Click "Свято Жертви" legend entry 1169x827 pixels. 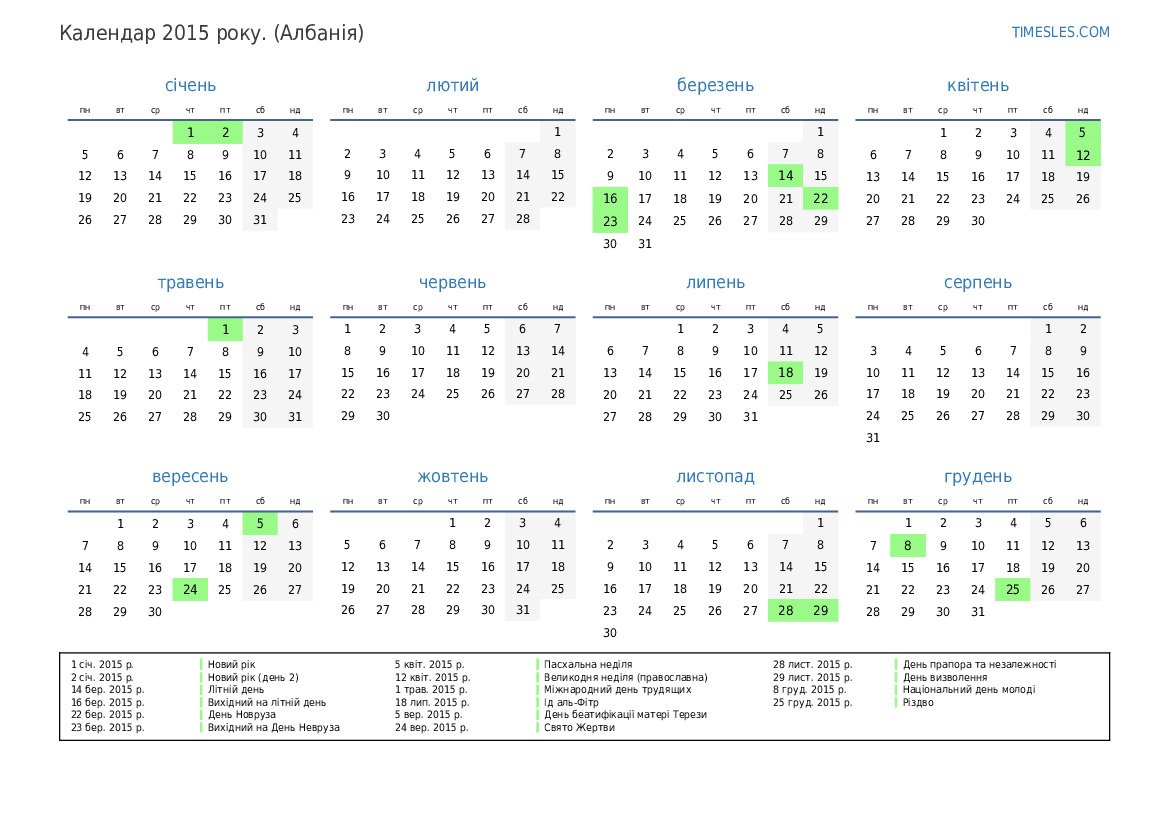(579, 728)
